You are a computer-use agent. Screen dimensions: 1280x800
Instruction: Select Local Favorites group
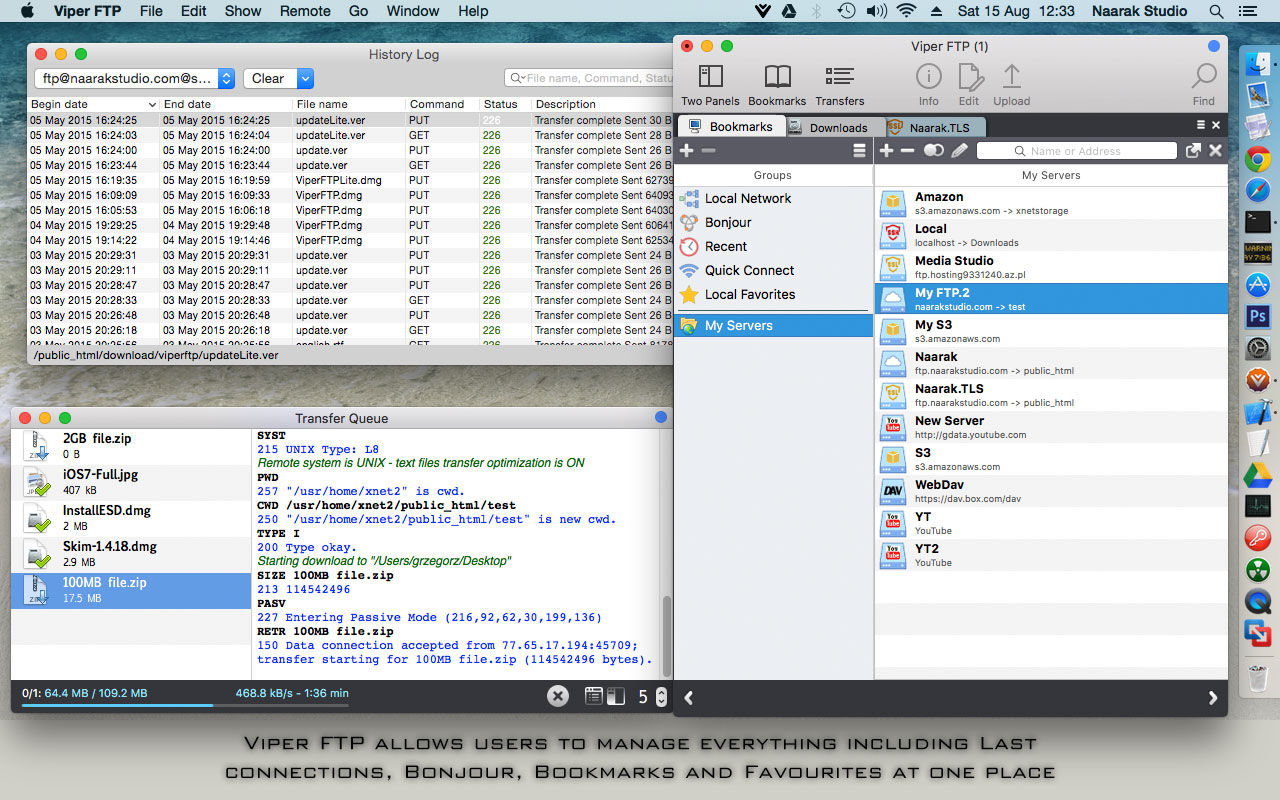pyautogui.click(x=773, y=294)
